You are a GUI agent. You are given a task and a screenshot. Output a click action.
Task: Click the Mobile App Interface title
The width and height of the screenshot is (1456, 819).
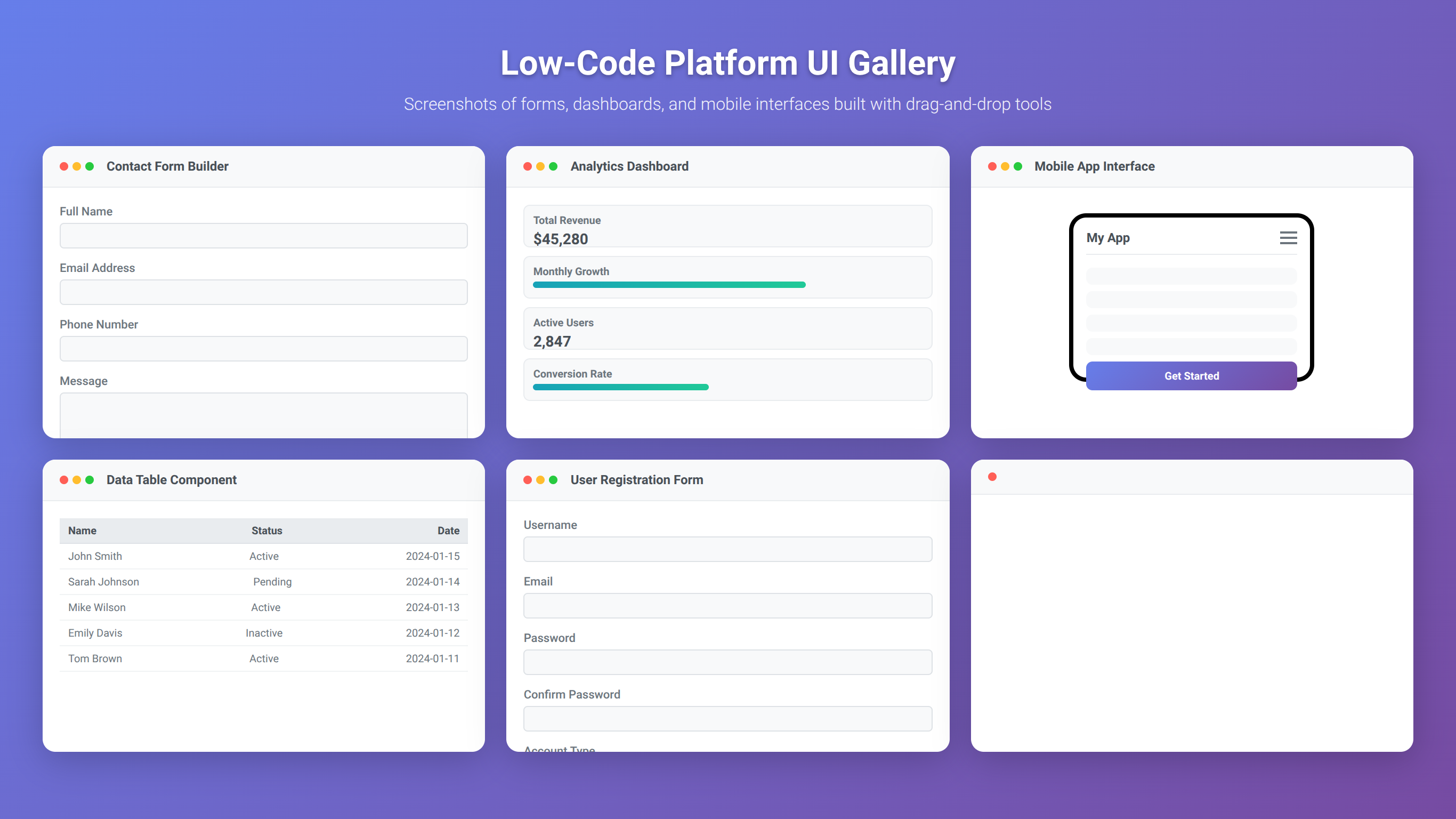click(1094, 166)
